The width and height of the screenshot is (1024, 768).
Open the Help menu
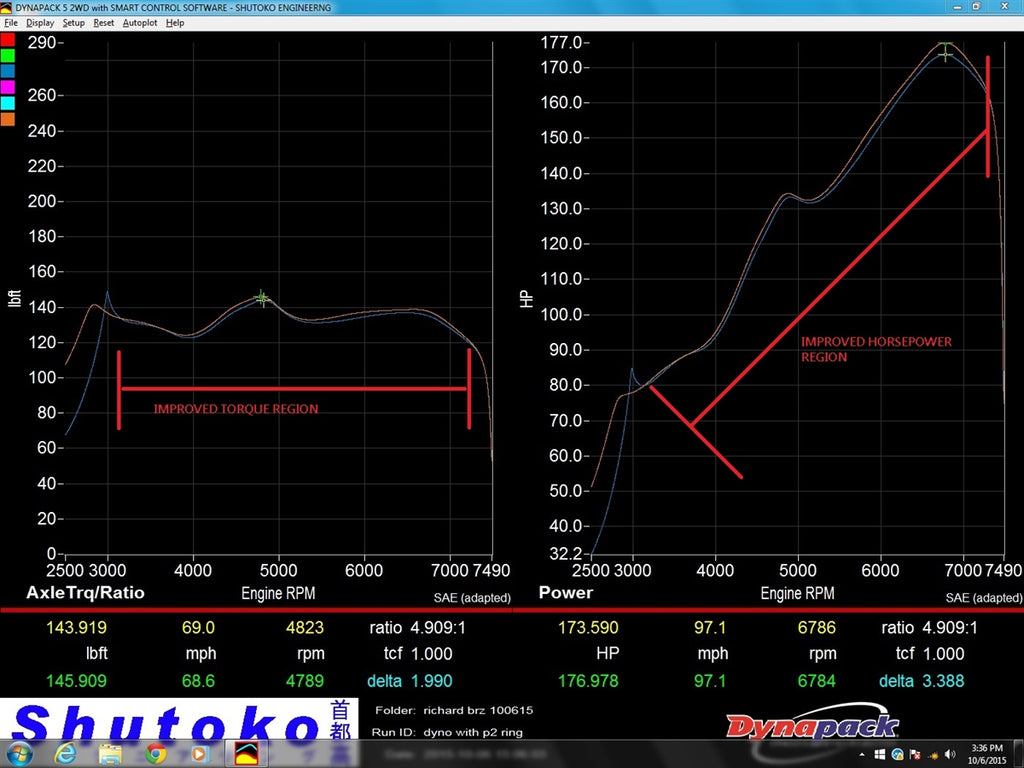click(174, 23)
